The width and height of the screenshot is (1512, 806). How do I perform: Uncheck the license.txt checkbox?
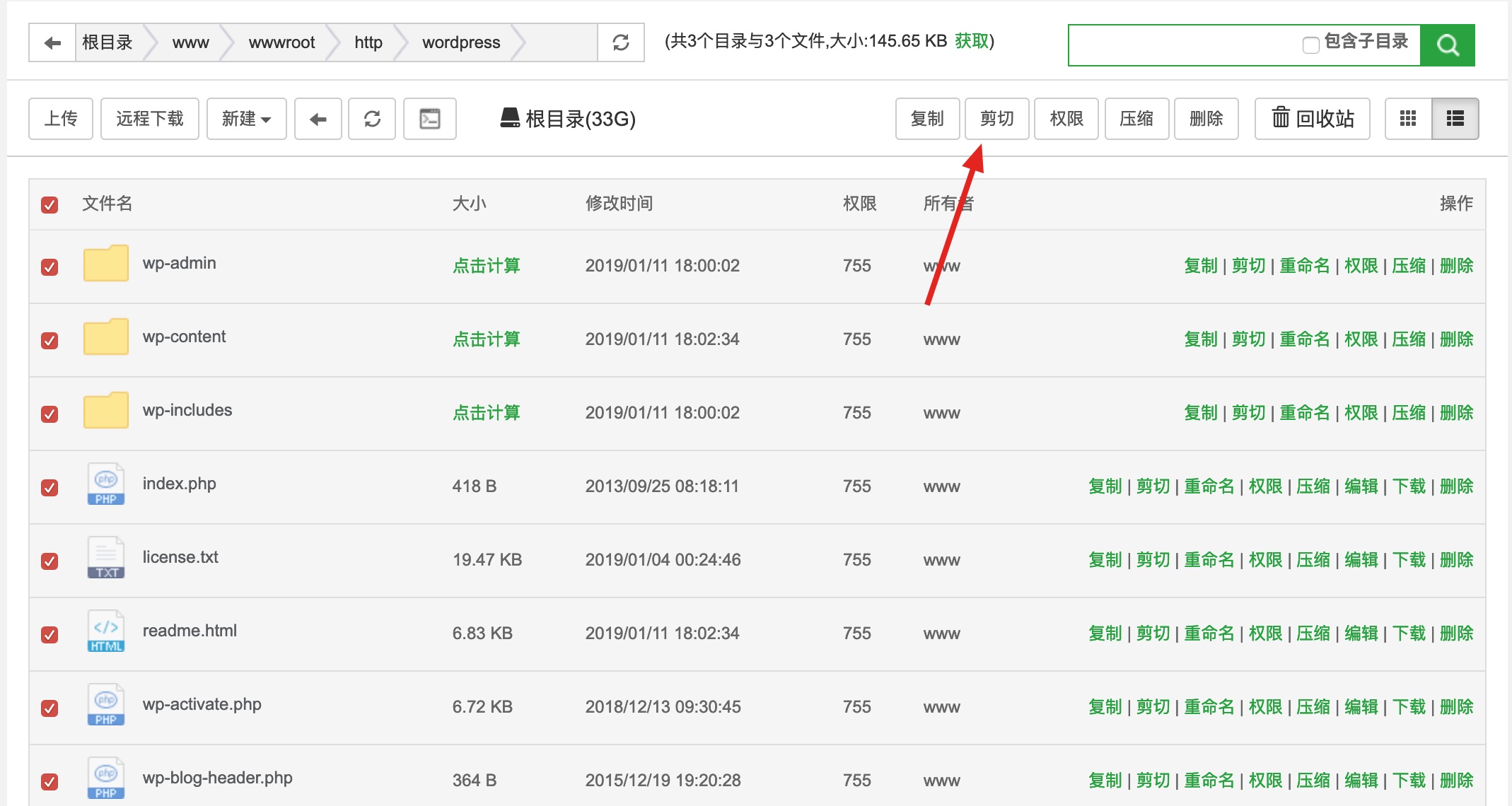tap(50, 561)
